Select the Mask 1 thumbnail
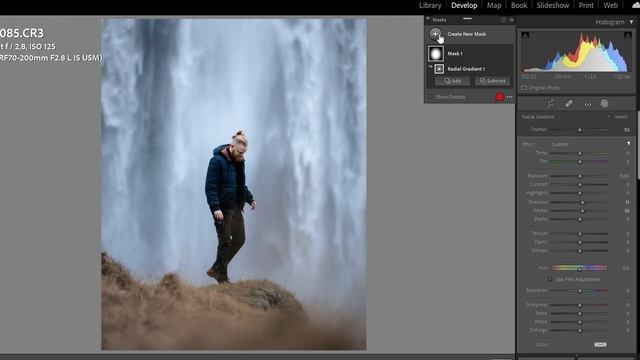The image size is (640, 360). click(436, 53)
